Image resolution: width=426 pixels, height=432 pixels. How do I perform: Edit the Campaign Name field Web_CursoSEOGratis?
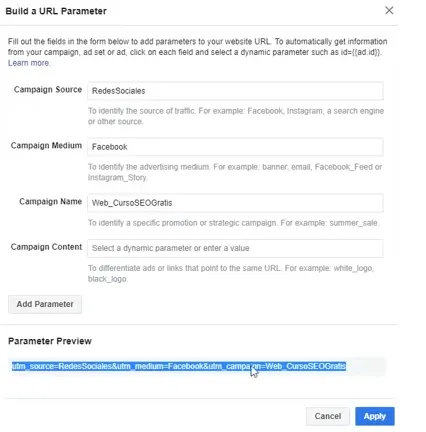click(235, 203)
